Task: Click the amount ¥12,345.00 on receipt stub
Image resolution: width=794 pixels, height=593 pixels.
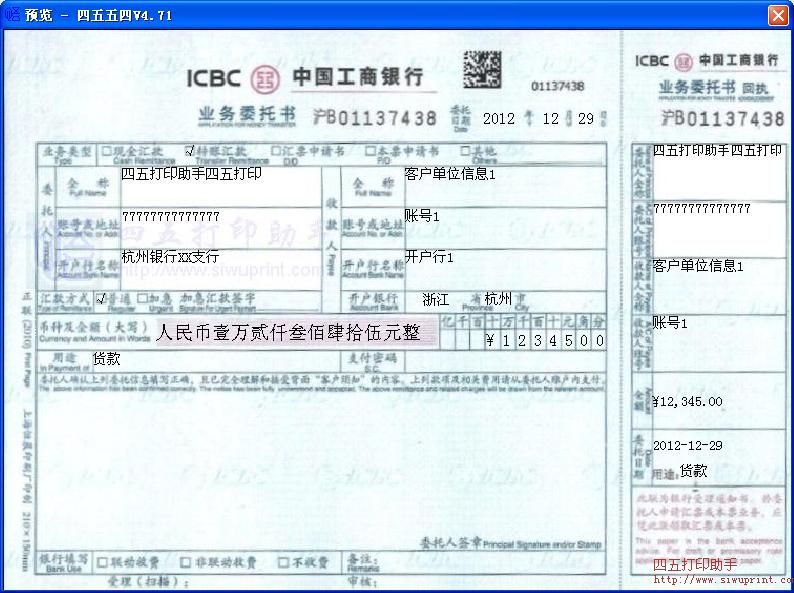Action: point(687,402)
